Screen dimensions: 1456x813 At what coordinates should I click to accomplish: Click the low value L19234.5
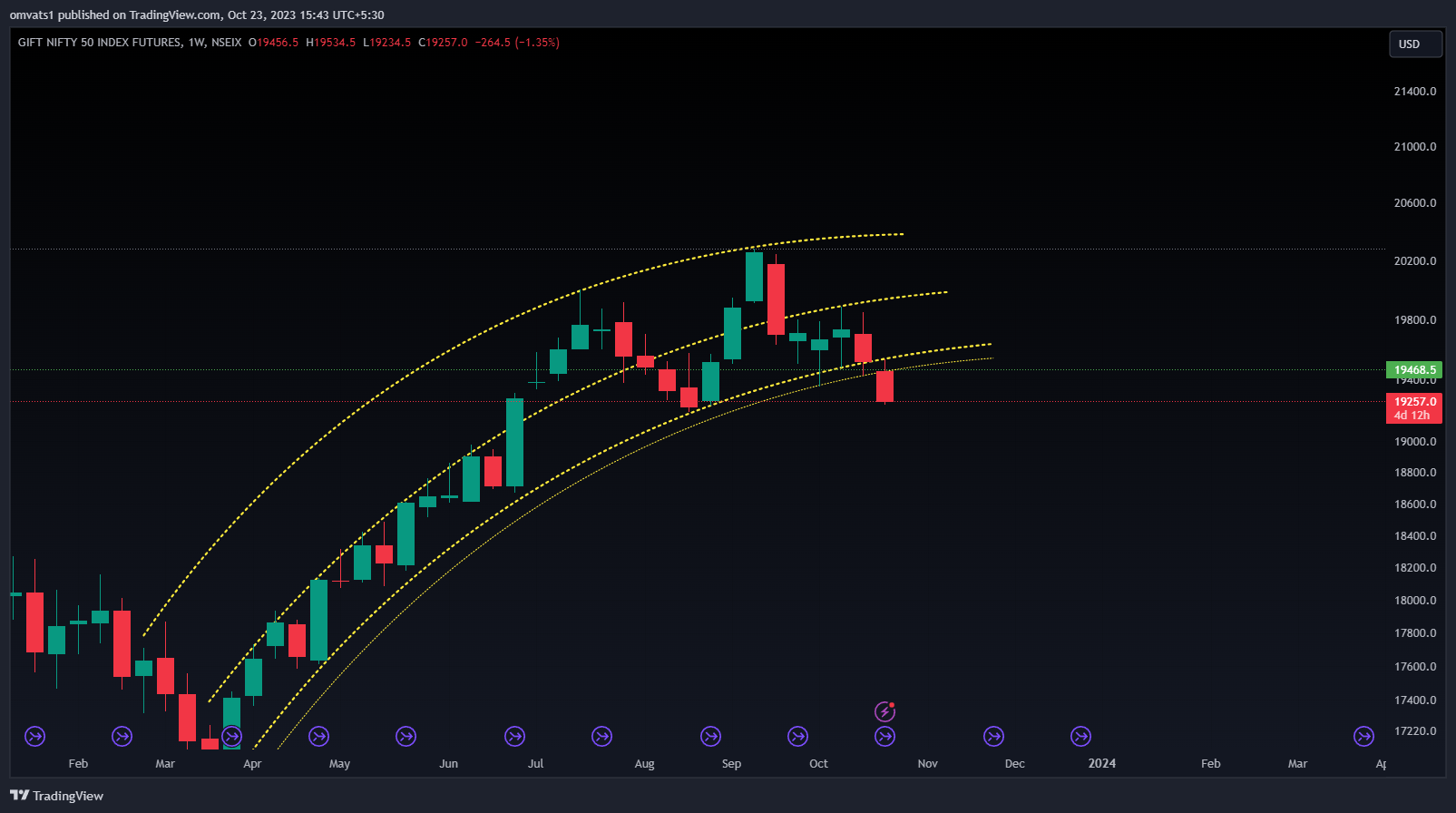pos(387,43)
